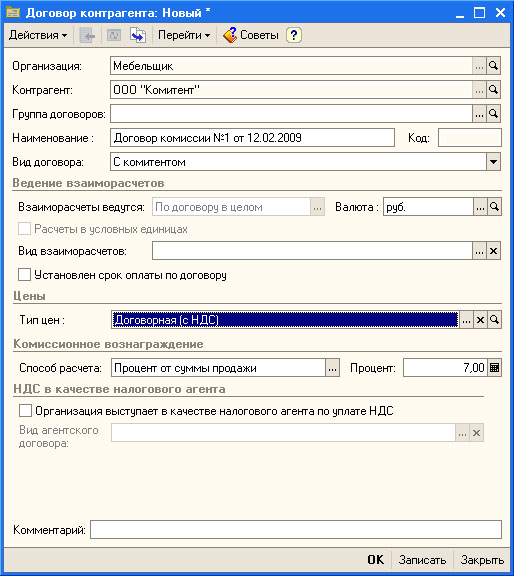The image size is (514, 576).
Task: Open the Перейти menu
Action: (x=184, y=35)
